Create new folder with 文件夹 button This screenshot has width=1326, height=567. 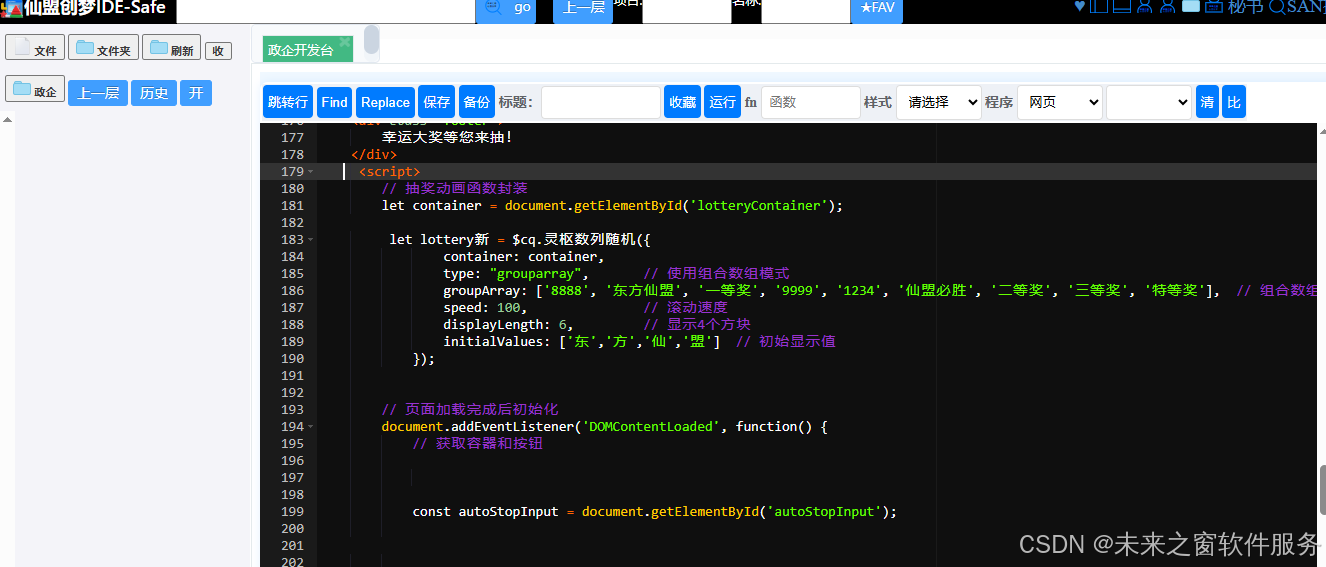click(x=103, y=47)
